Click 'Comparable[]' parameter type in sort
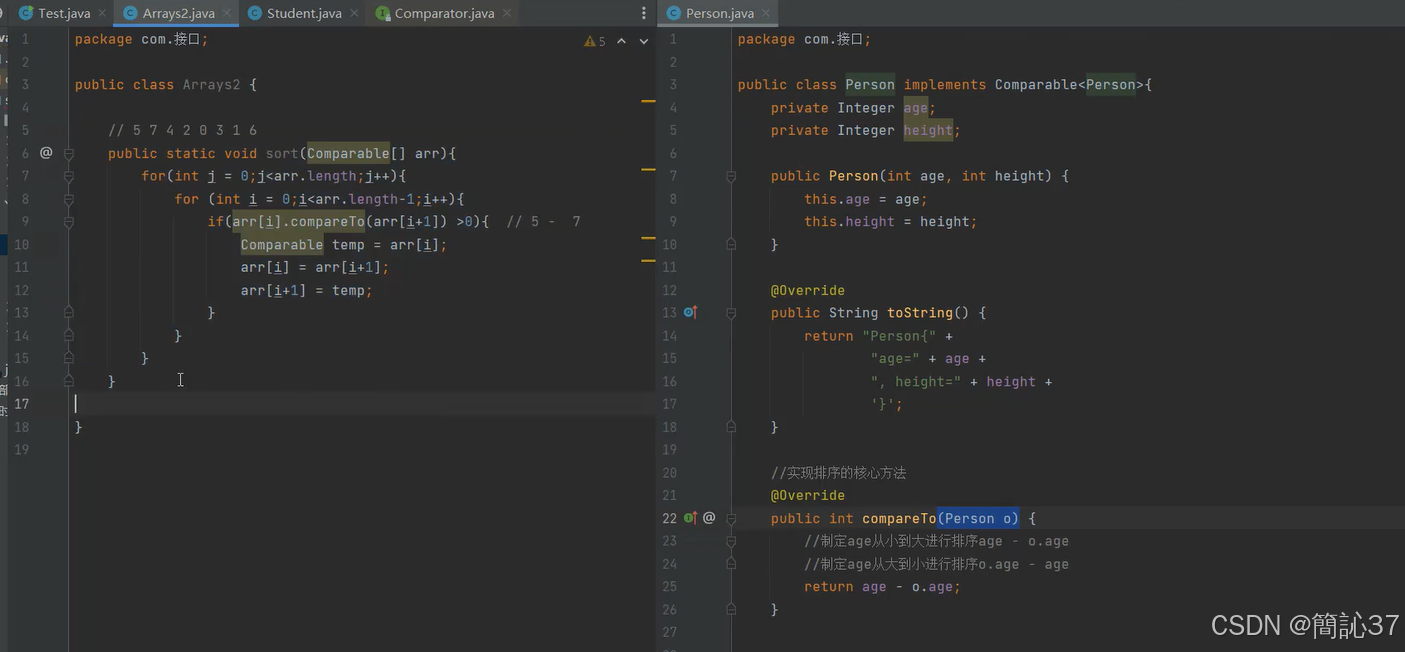The height and width of the screenshot is (652, 1405). 356,153
